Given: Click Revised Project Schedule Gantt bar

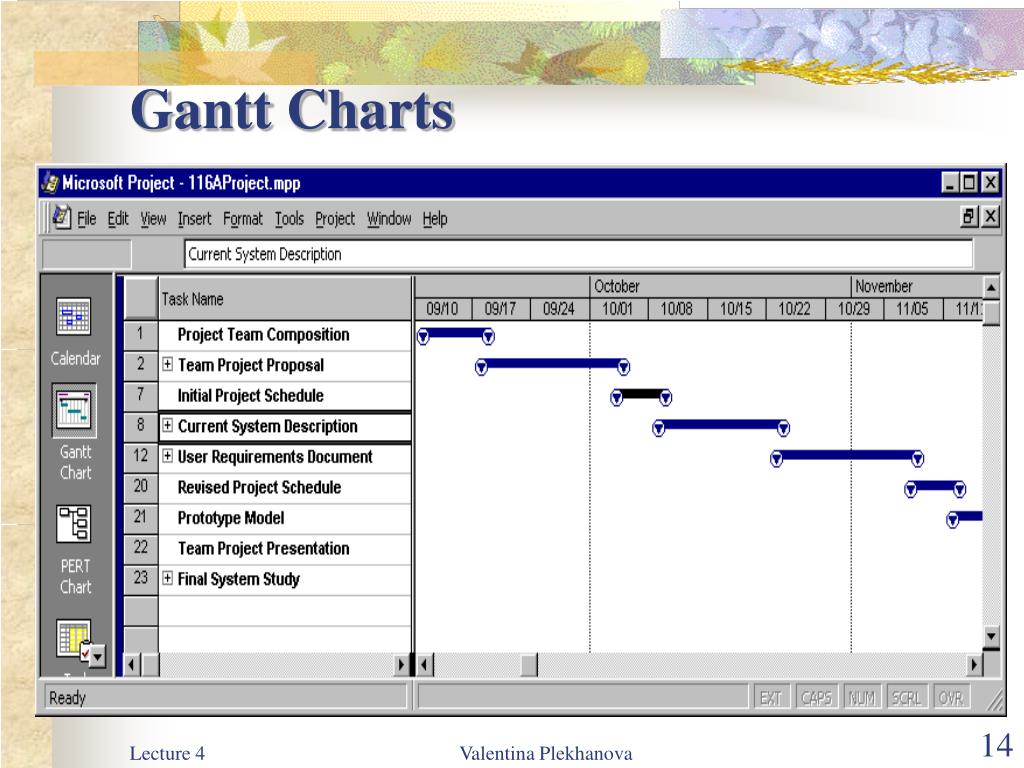Looking at the screenshot, I should coord(935,486).
